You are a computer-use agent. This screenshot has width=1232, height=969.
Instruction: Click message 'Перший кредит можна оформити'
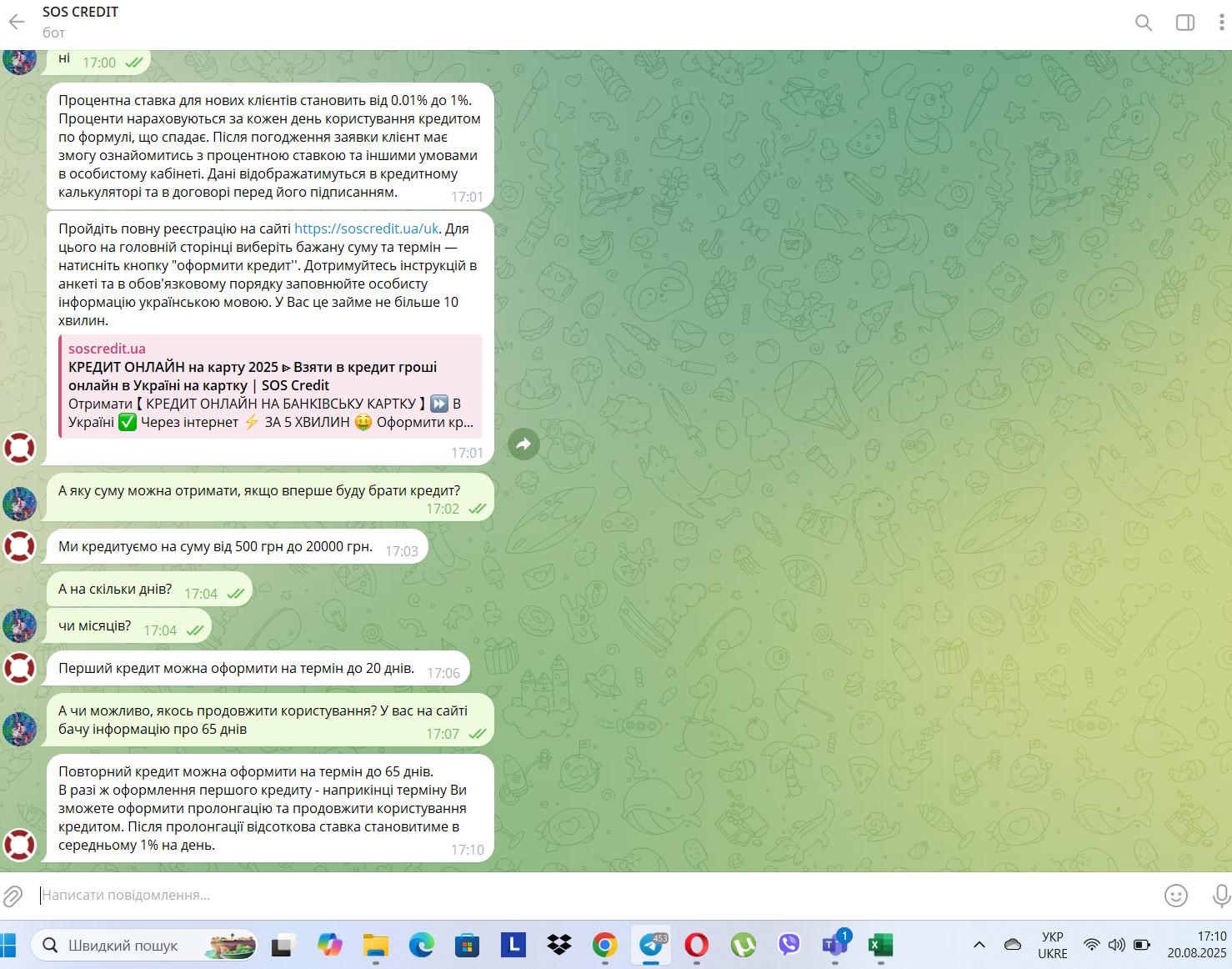coord(258,669)
